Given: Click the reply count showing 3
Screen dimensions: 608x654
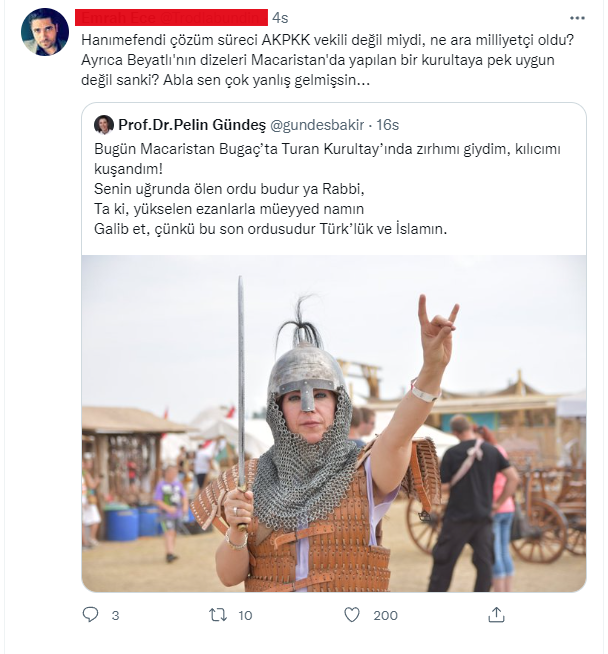Looking at the screenshot, I should pos(115,616).
